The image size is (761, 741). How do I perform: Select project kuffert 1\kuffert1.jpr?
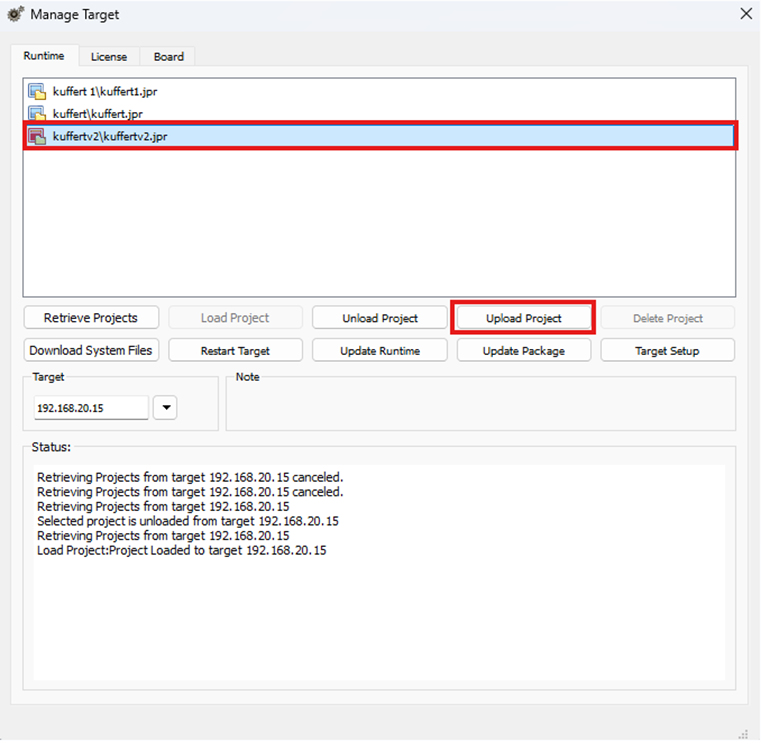point(380,91)
